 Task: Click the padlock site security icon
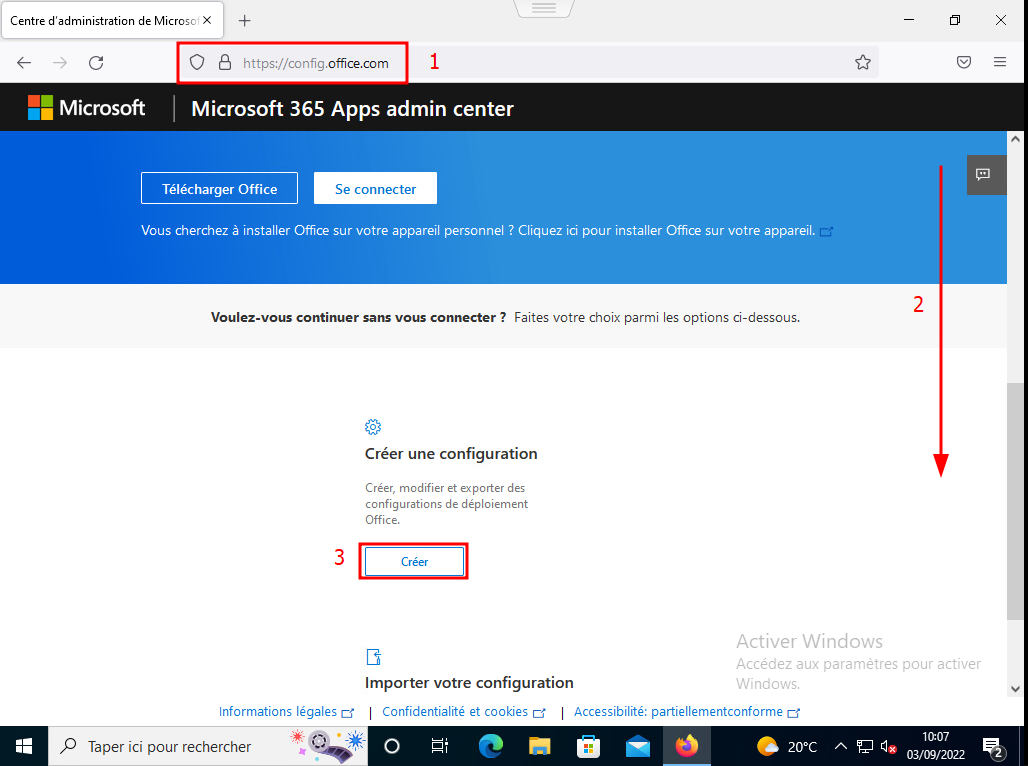click(224, 62)
